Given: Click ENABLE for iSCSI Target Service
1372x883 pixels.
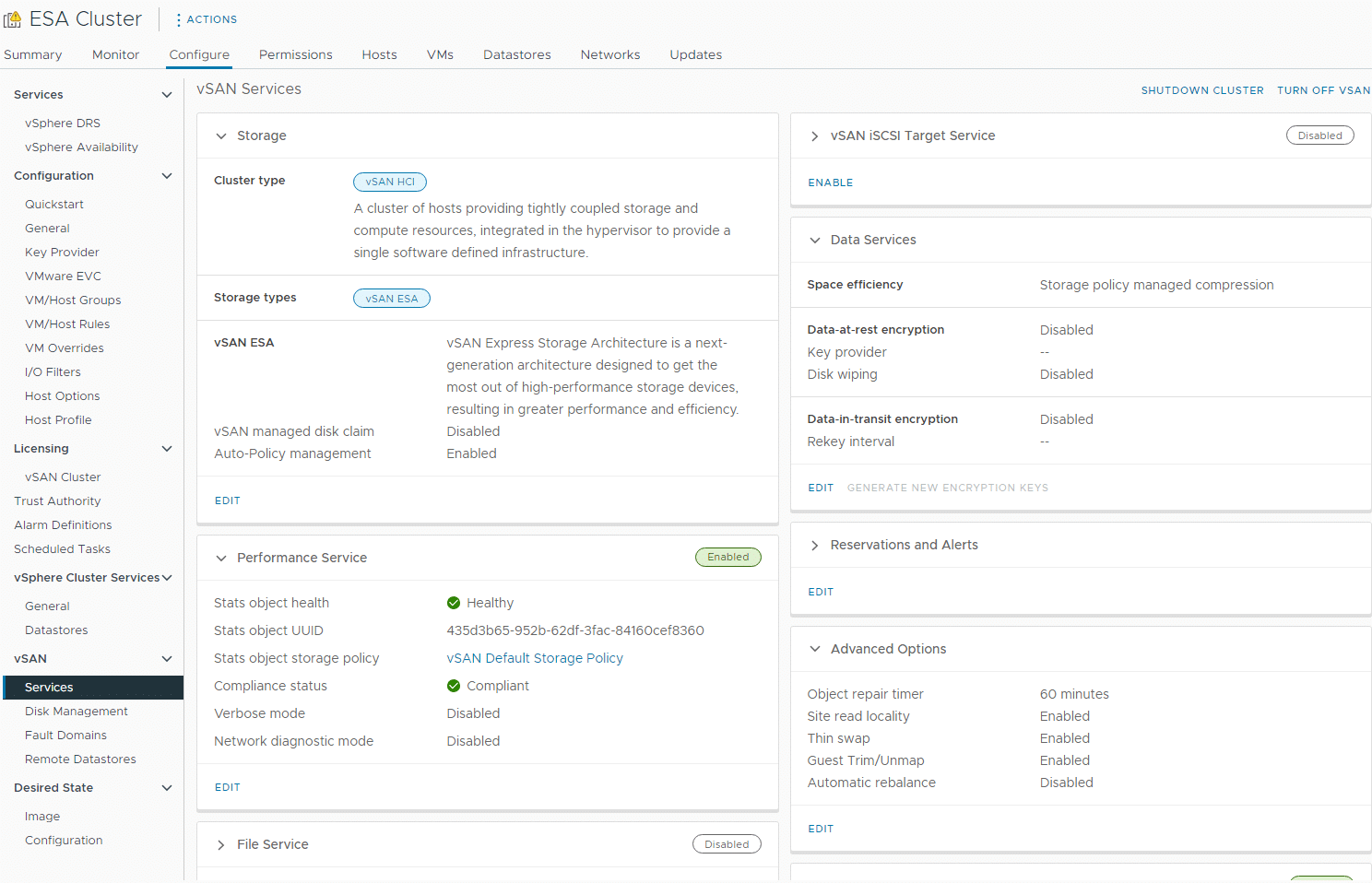Looking at the screenshot, I should (831, 182).
